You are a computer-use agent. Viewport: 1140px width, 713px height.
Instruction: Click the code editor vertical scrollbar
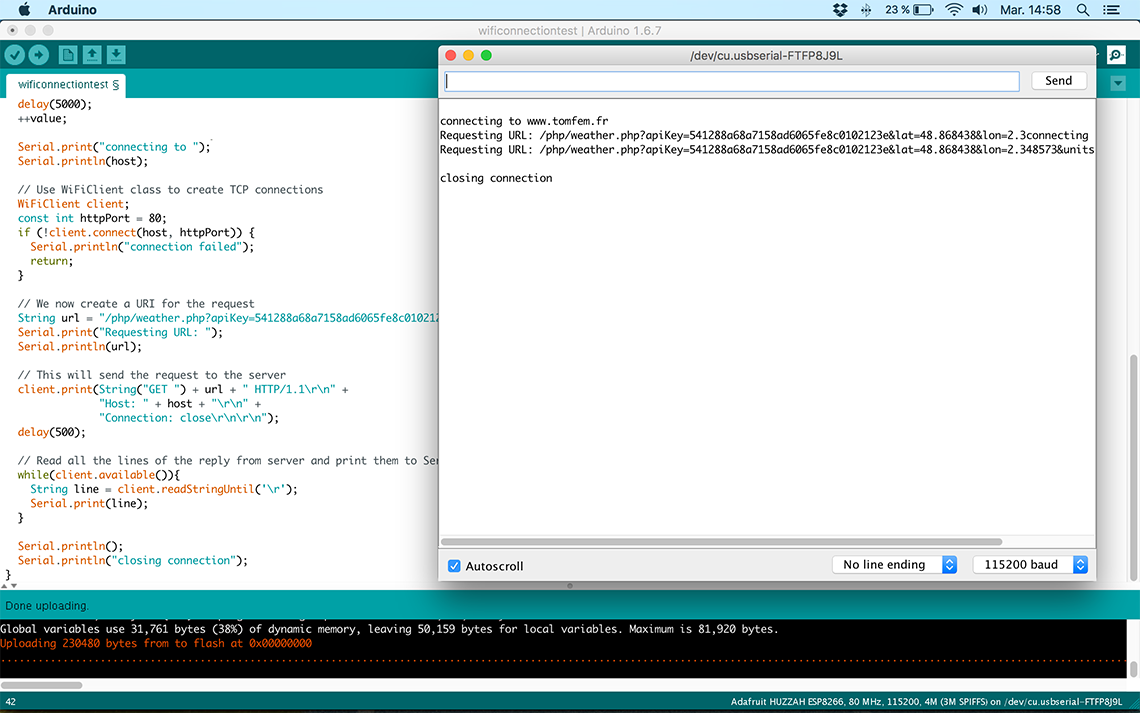coord(1133,468)
